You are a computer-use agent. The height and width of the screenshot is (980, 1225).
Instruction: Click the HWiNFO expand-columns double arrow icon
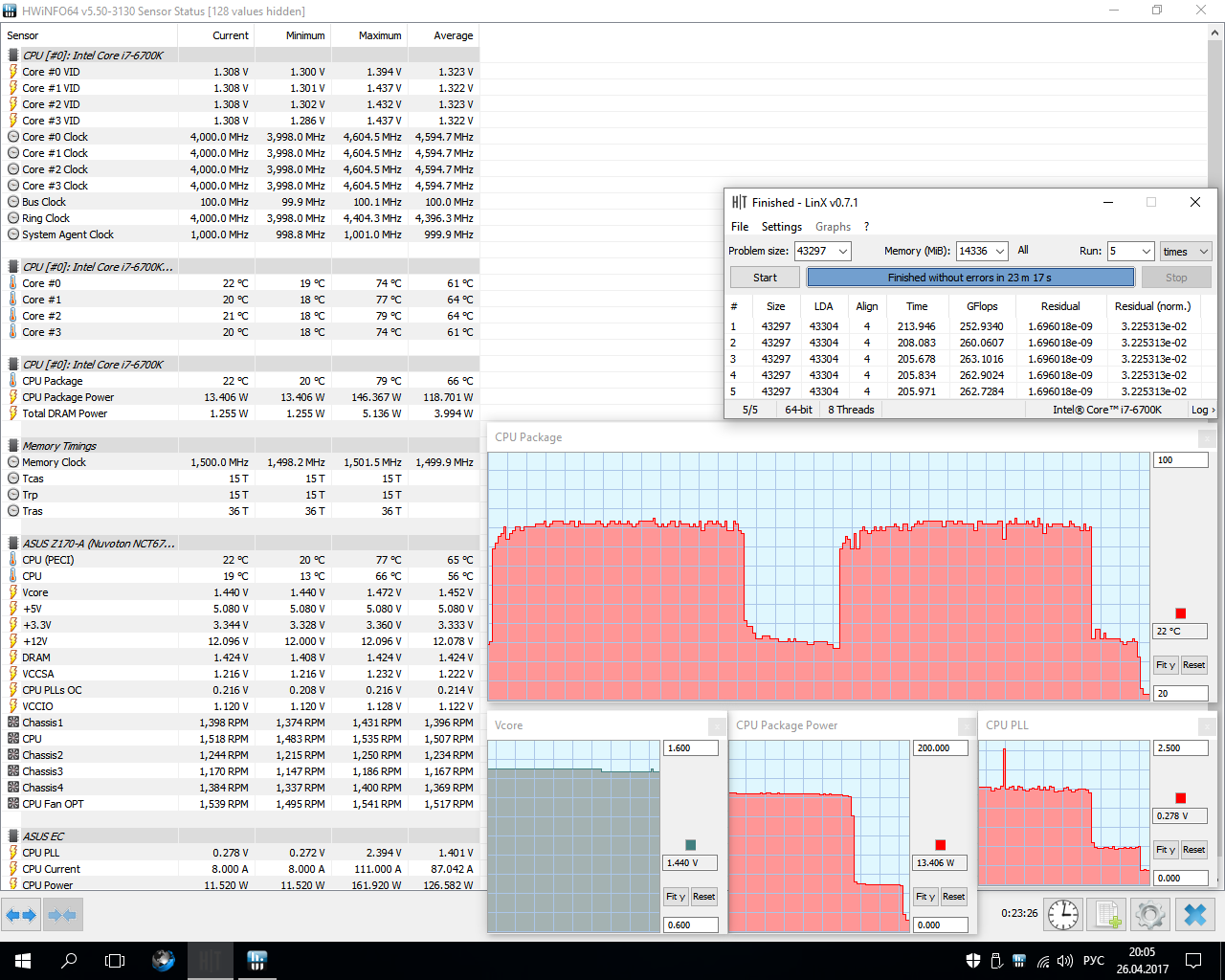20,915
